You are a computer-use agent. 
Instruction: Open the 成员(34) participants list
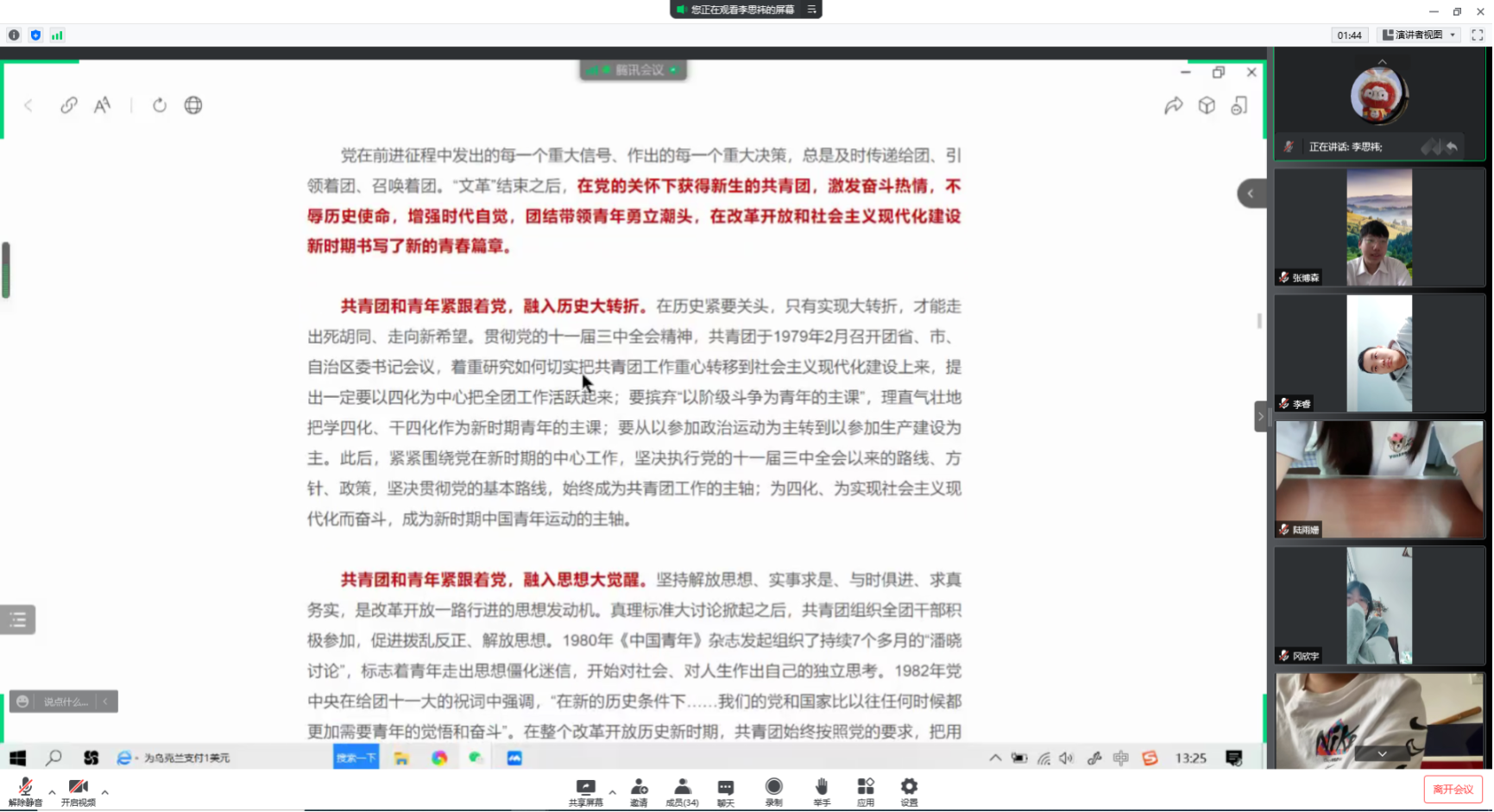682,790
